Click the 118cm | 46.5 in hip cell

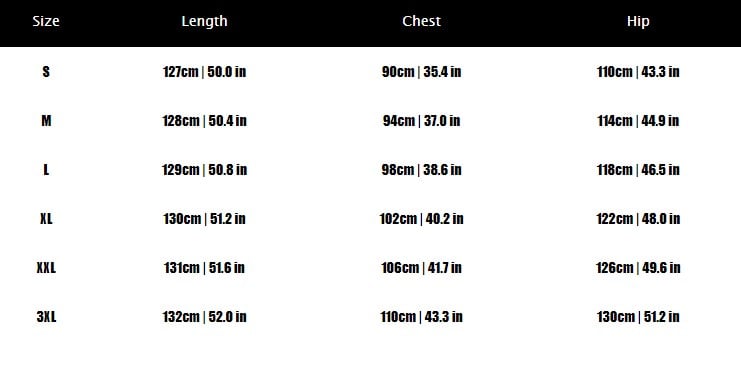[638, 170]
